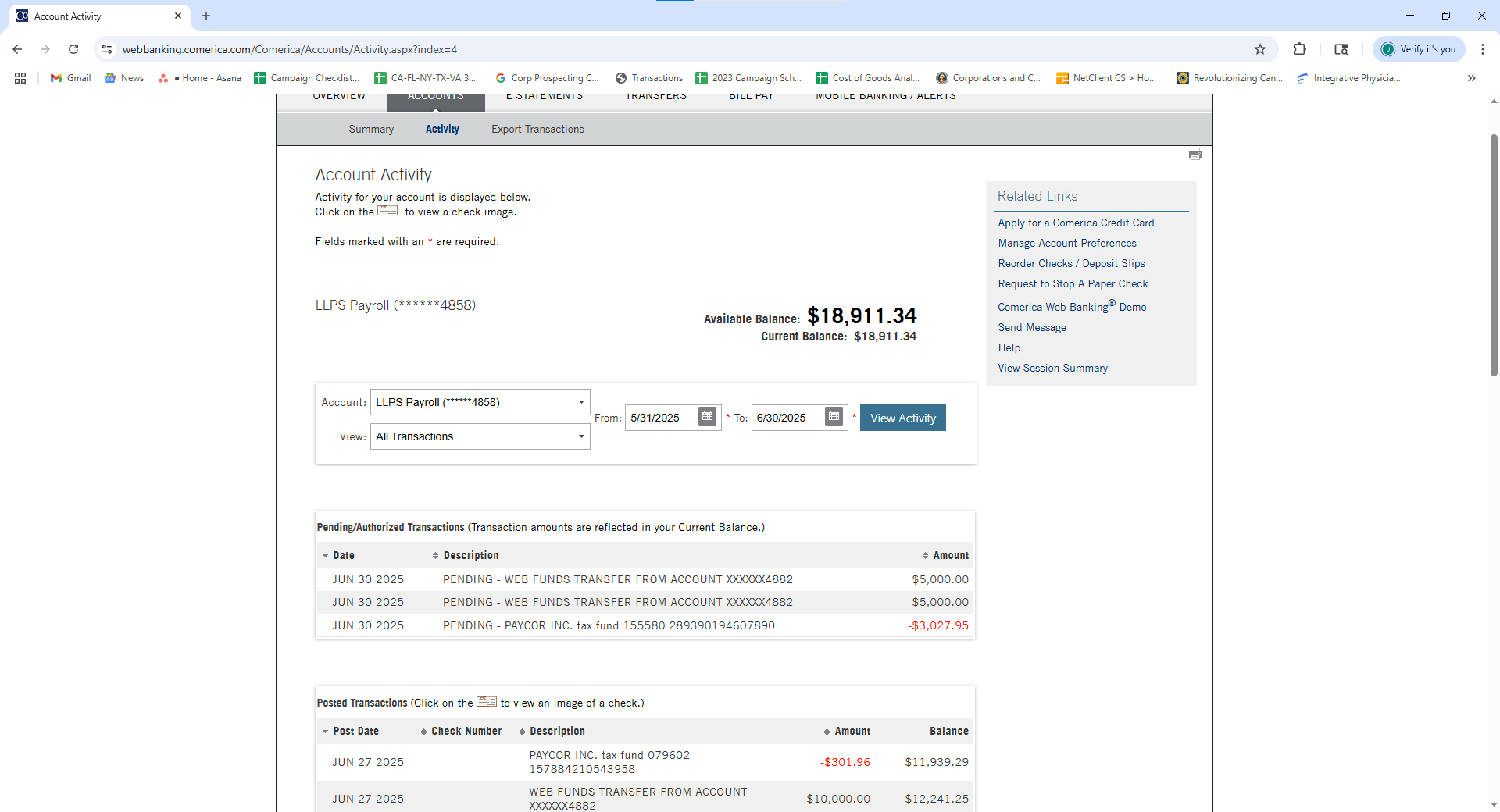The image size is (1500, 812).
Task: Bookmark this page with star icon
Action: (x=1259, y=49)
